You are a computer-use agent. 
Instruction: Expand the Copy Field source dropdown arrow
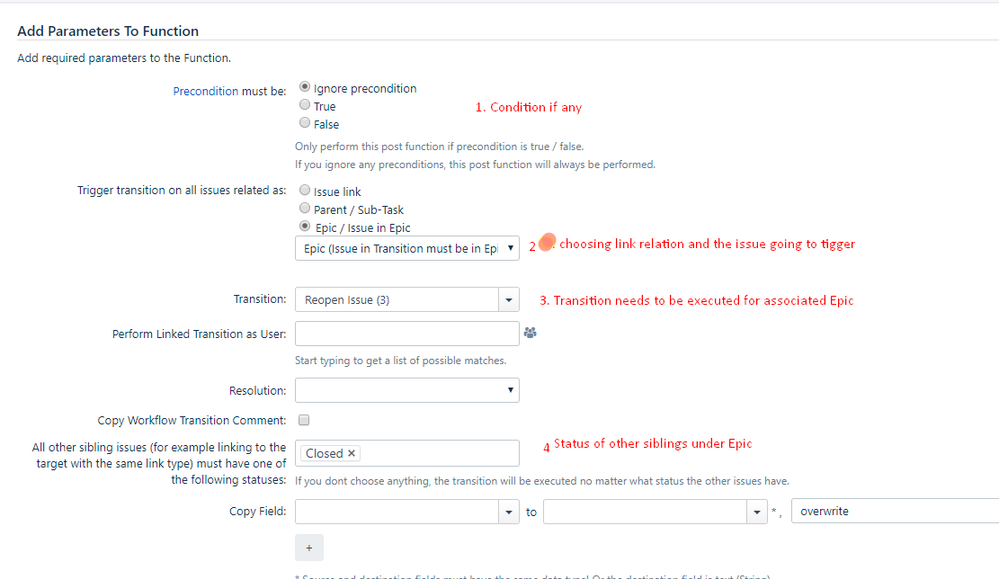coord(509,511)
